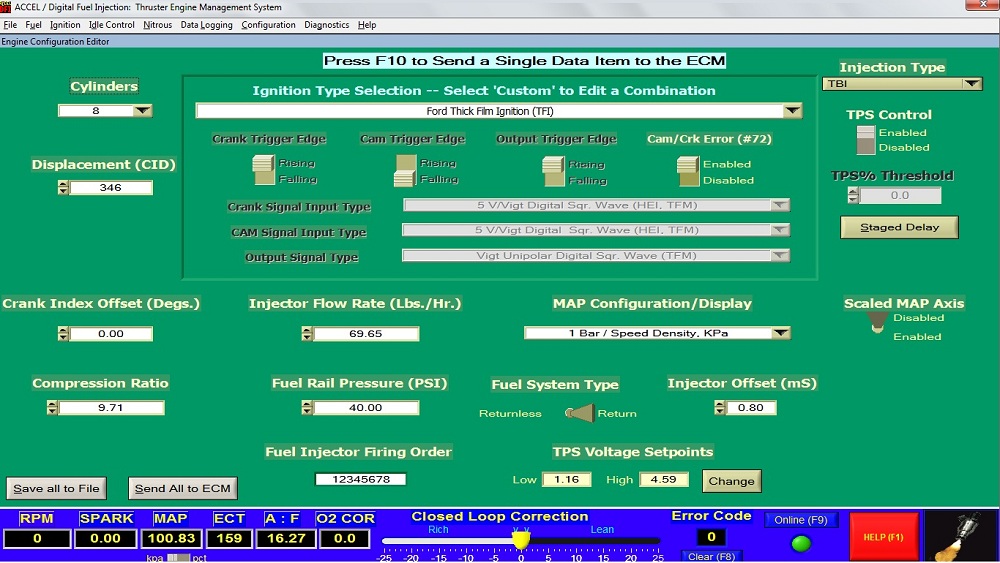The width and height of the screenshot is (1000, 563).
Task: Click the Clear (F8) error button
Action: [x=711, y=557]
